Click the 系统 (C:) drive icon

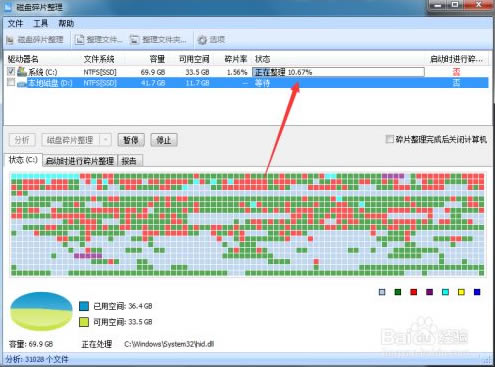(x=22, y=71)
